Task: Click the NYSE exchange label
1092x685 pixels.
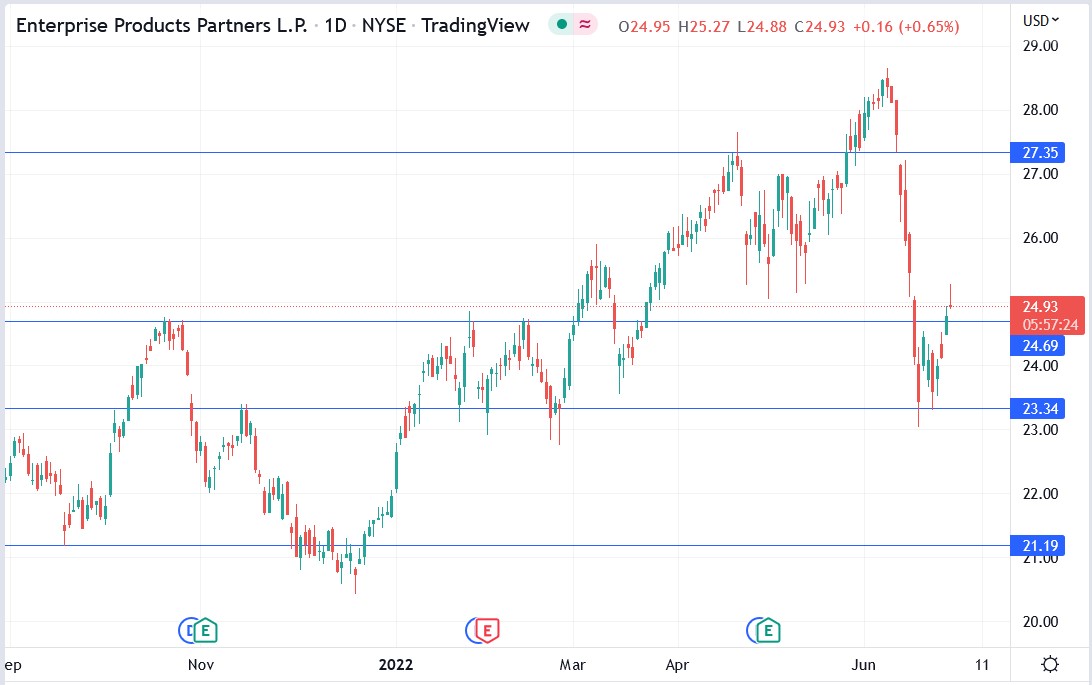Action: (384, 25)
